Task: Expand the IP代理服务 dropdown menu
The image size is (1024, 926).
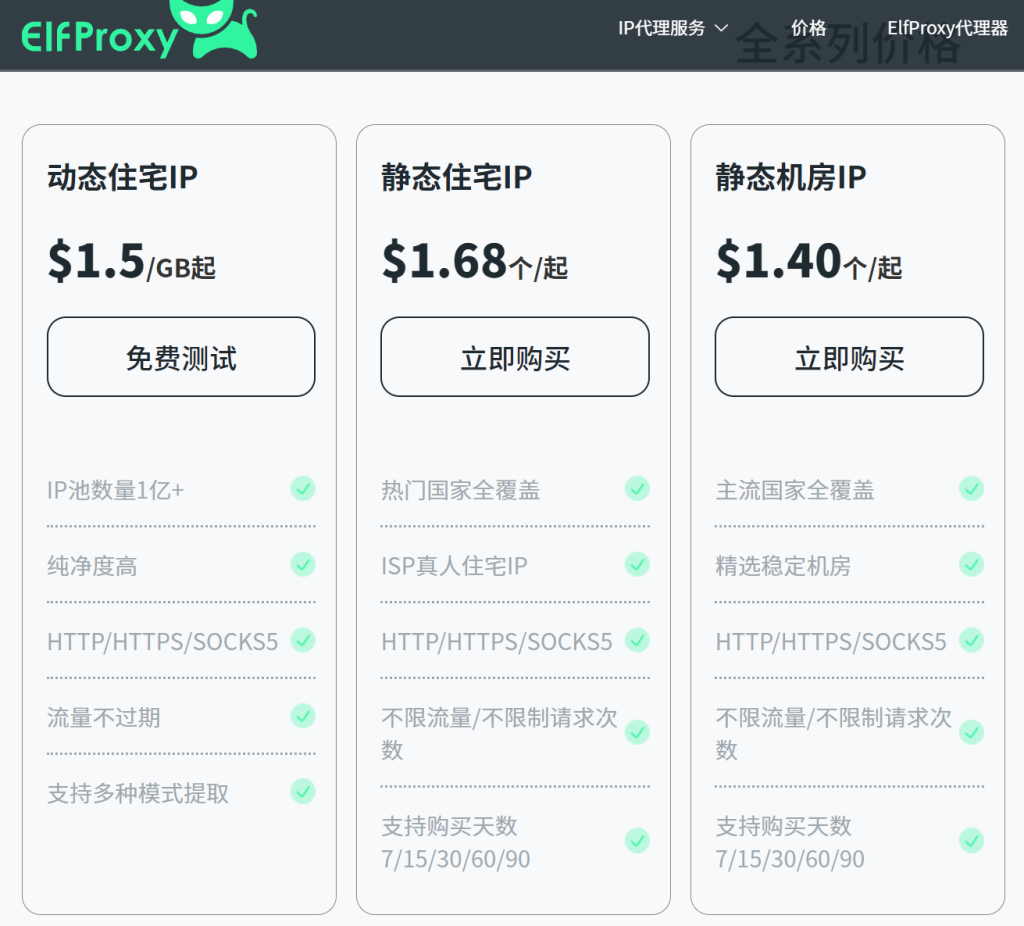Action: coord(673,28)
